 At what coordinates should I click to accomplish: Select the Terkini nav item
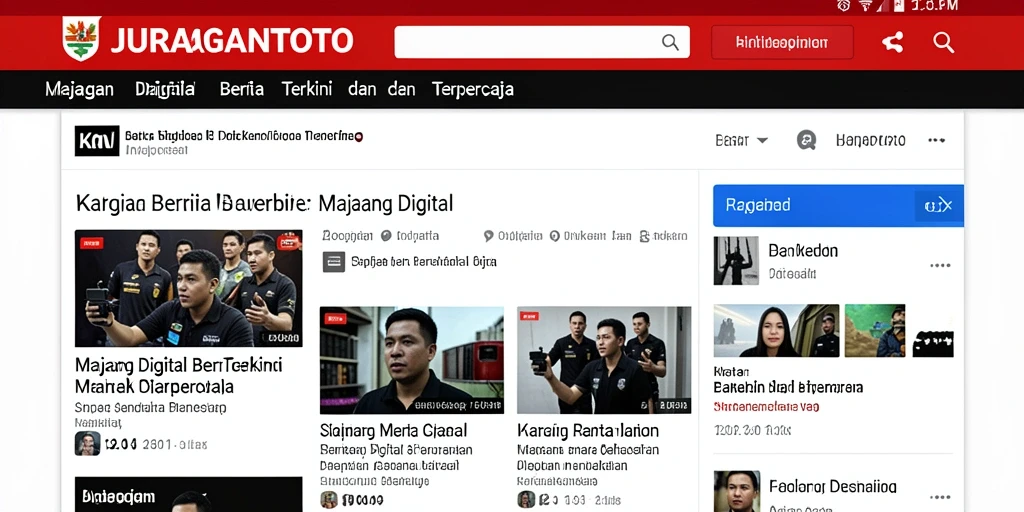tap(307, 89)
